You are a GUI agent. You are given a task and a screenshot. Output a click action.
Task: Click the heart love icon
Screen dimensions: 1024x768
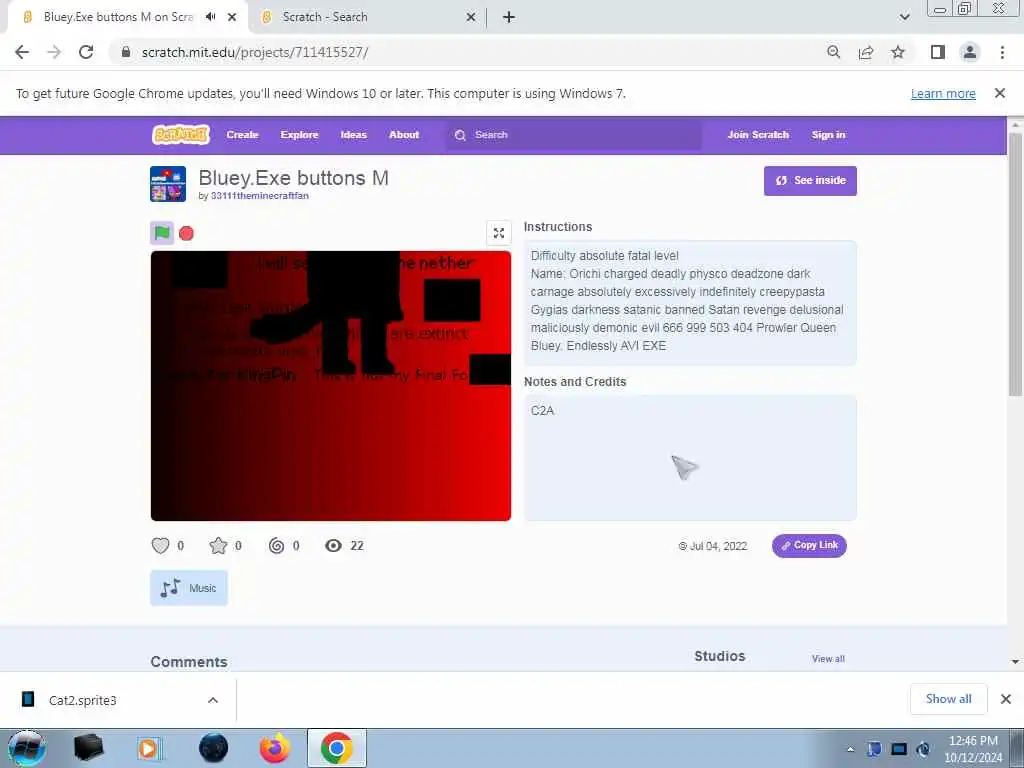[160, 545]
